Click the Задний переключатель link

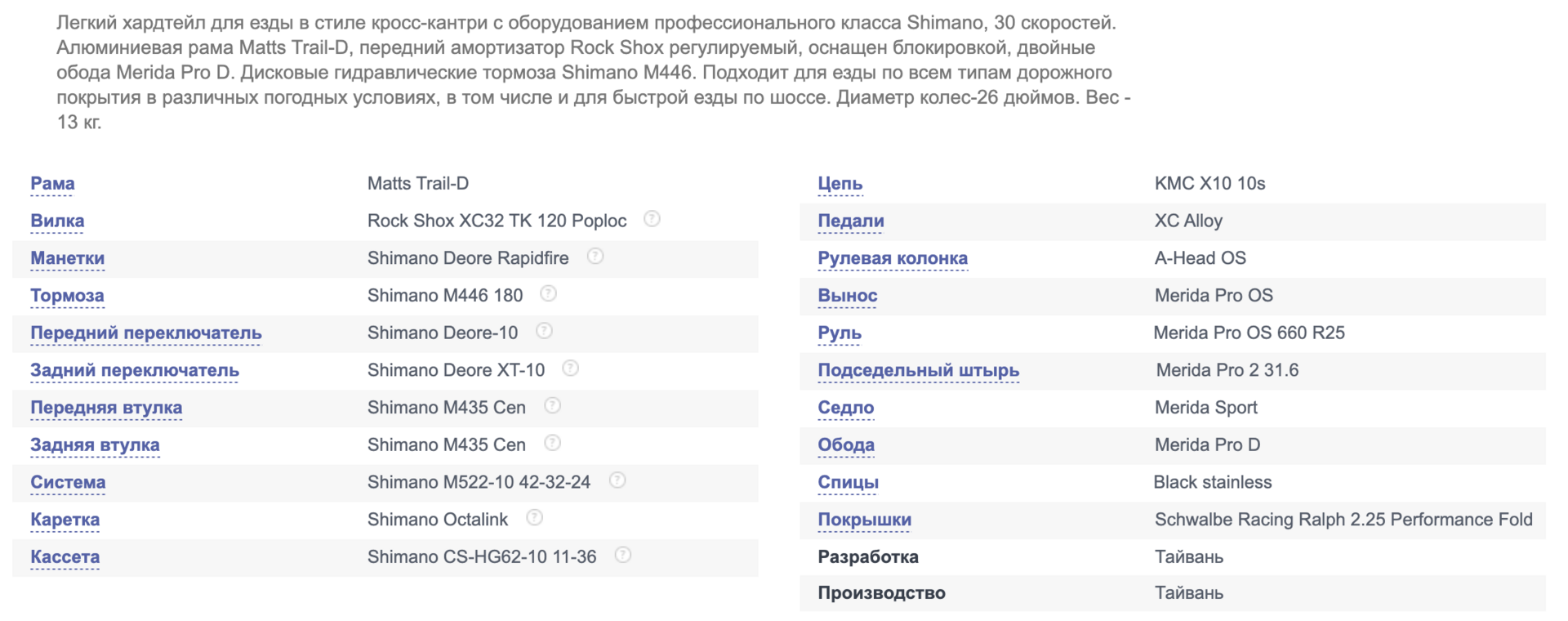tap(135, 371)
